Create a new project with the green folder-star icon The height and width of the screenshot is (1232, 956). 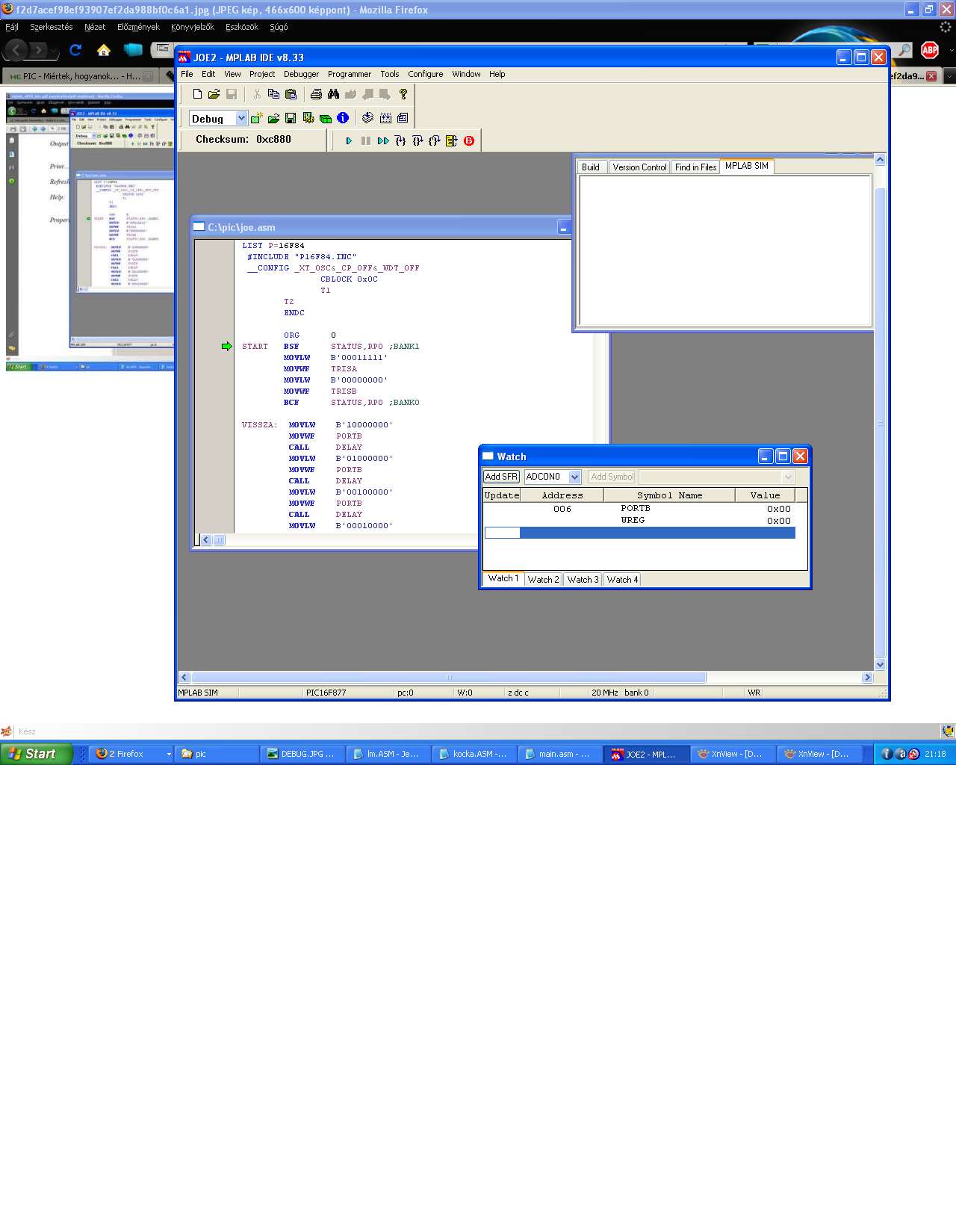[257, 118]
